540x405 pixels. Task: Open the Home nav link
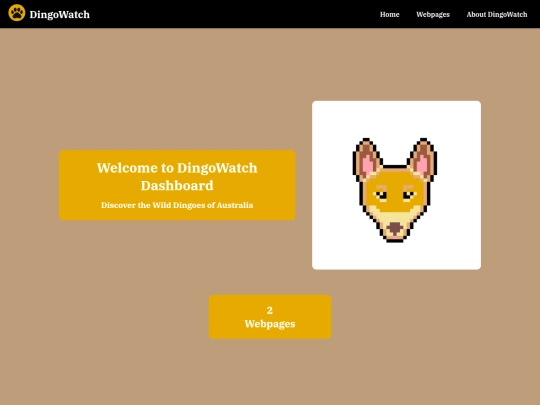[x=390, y=14]
